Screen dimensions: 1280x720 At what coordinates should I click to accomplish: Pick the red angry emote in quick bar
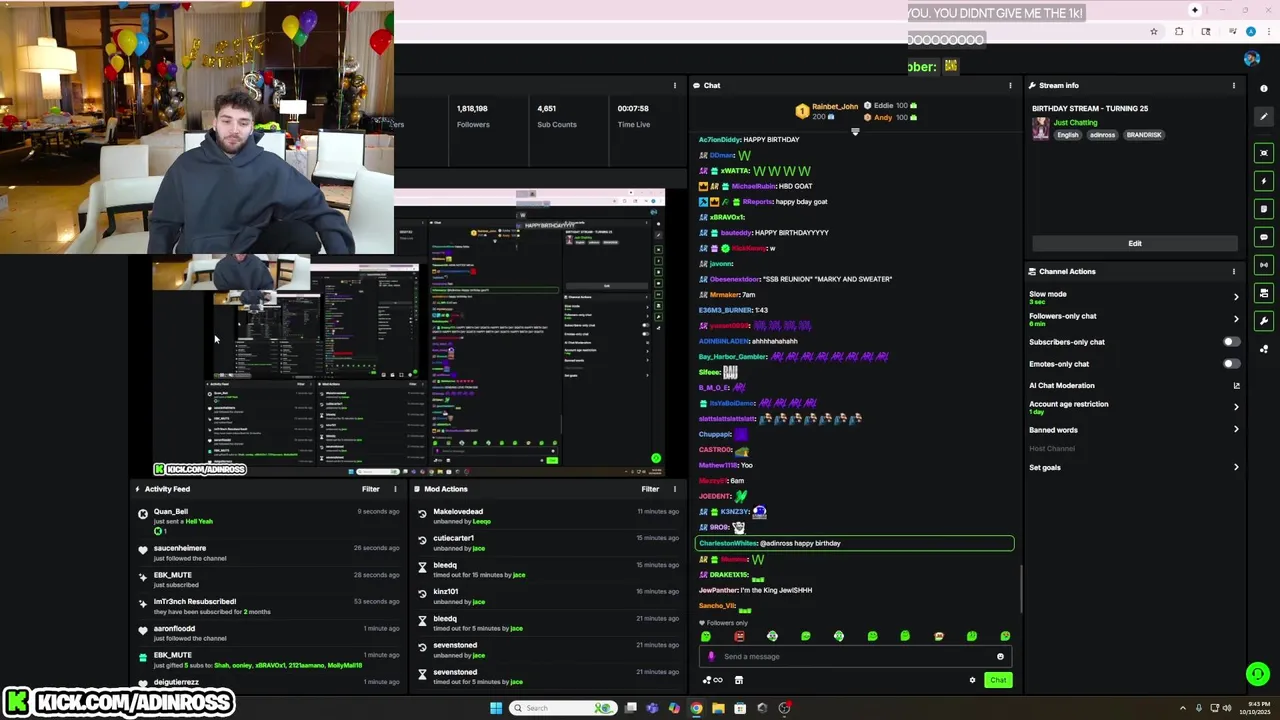(739, 636)
